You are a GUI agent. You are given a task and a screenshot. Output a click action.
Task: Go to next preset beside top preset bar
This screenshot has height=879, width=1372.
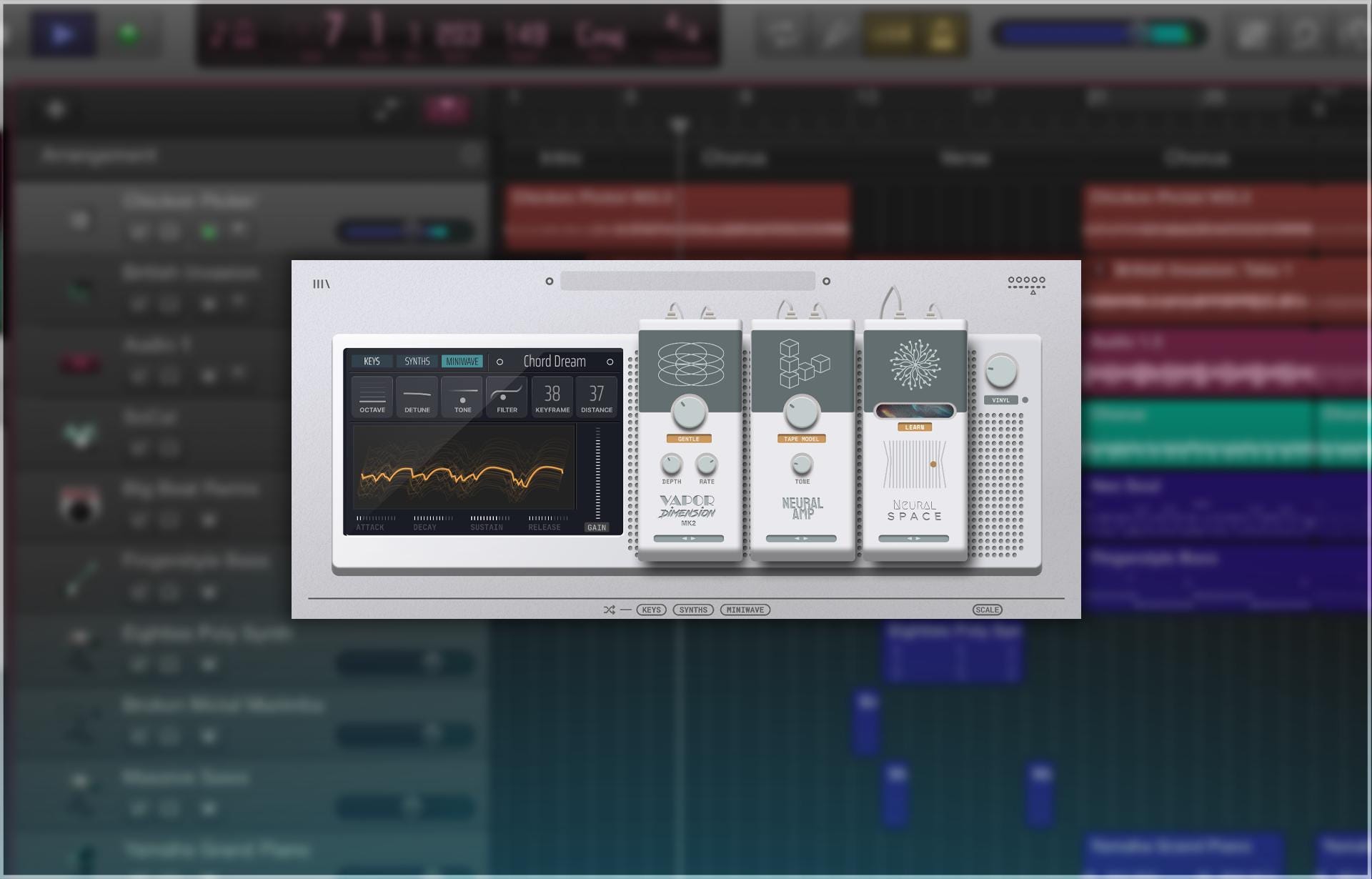(826, 282)
